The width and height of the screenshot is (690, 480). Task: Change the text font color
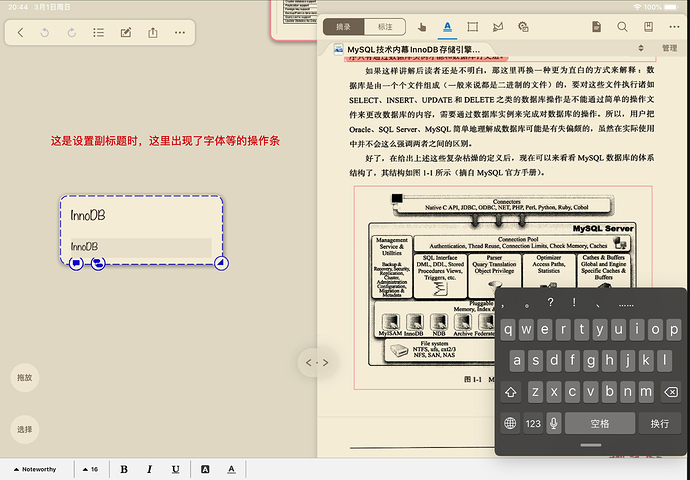click(231, 469)
